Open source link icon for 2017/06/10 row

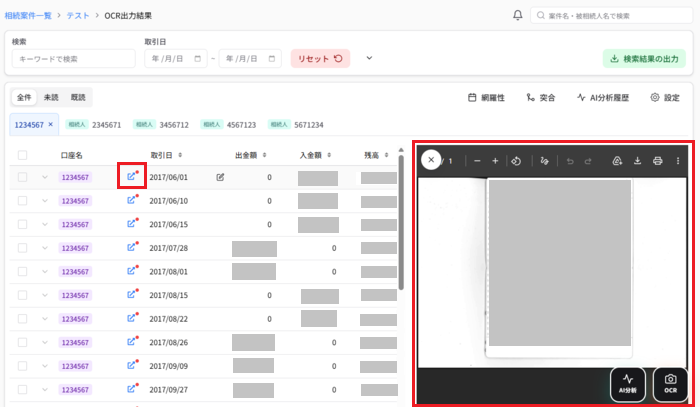[132, 199]
